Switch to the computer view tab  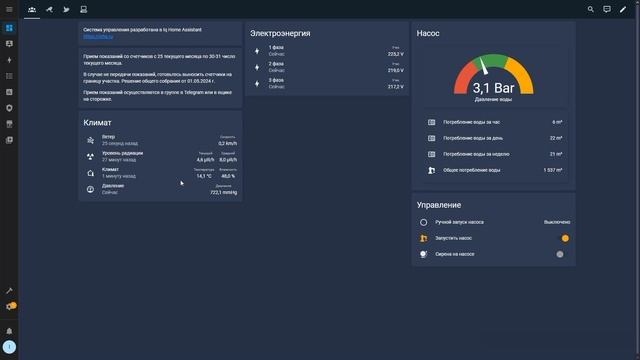(83, 9)
